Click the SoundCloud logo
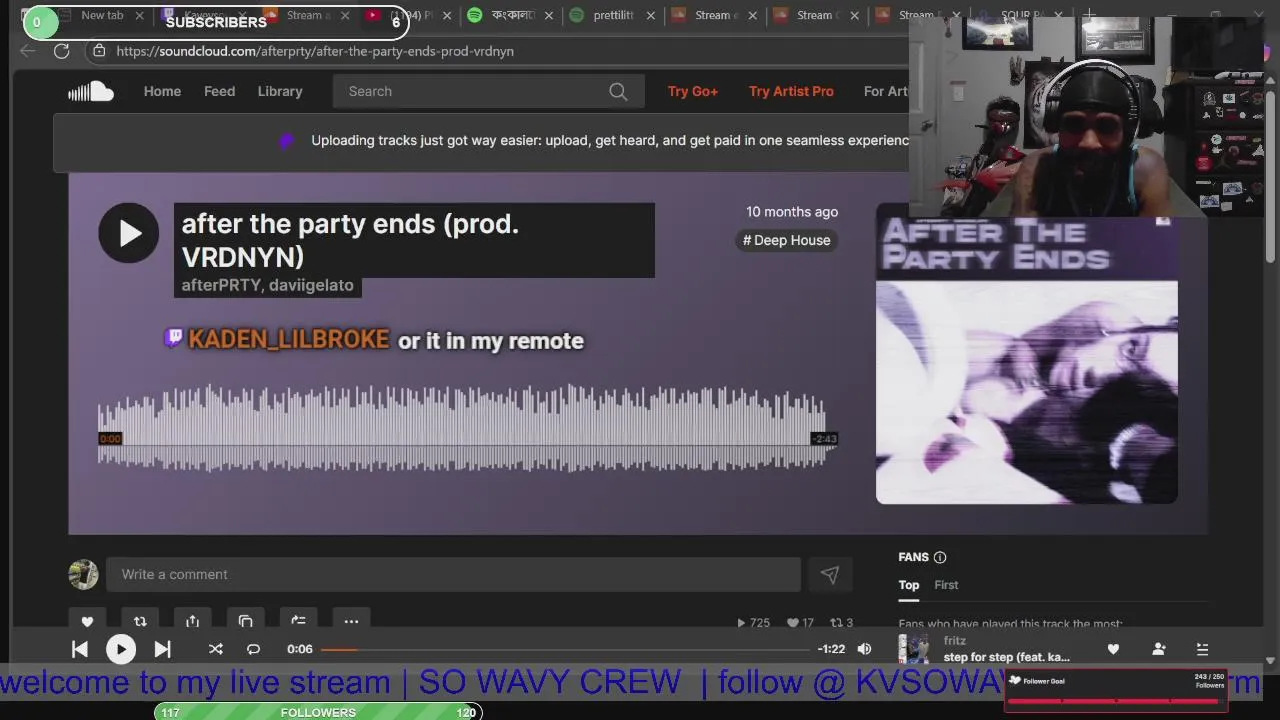The width and height of the screenshot is (1280, 720). [91, 91]
